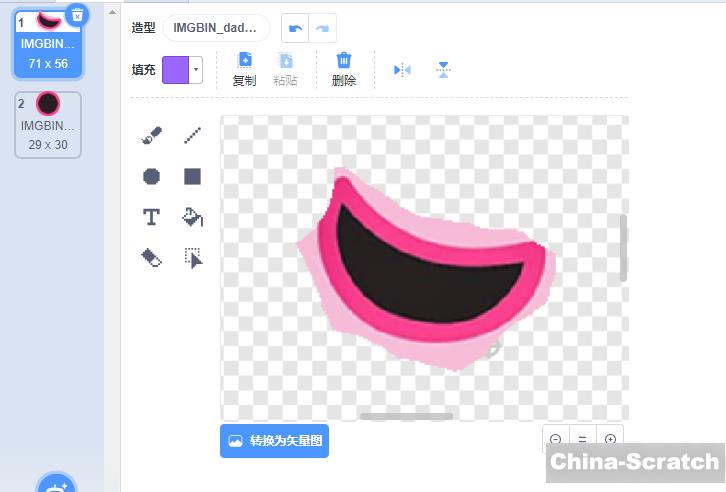This screenshot has width=726, height=492.
Task: Select the Brush tool
Action: click(151, 136)
